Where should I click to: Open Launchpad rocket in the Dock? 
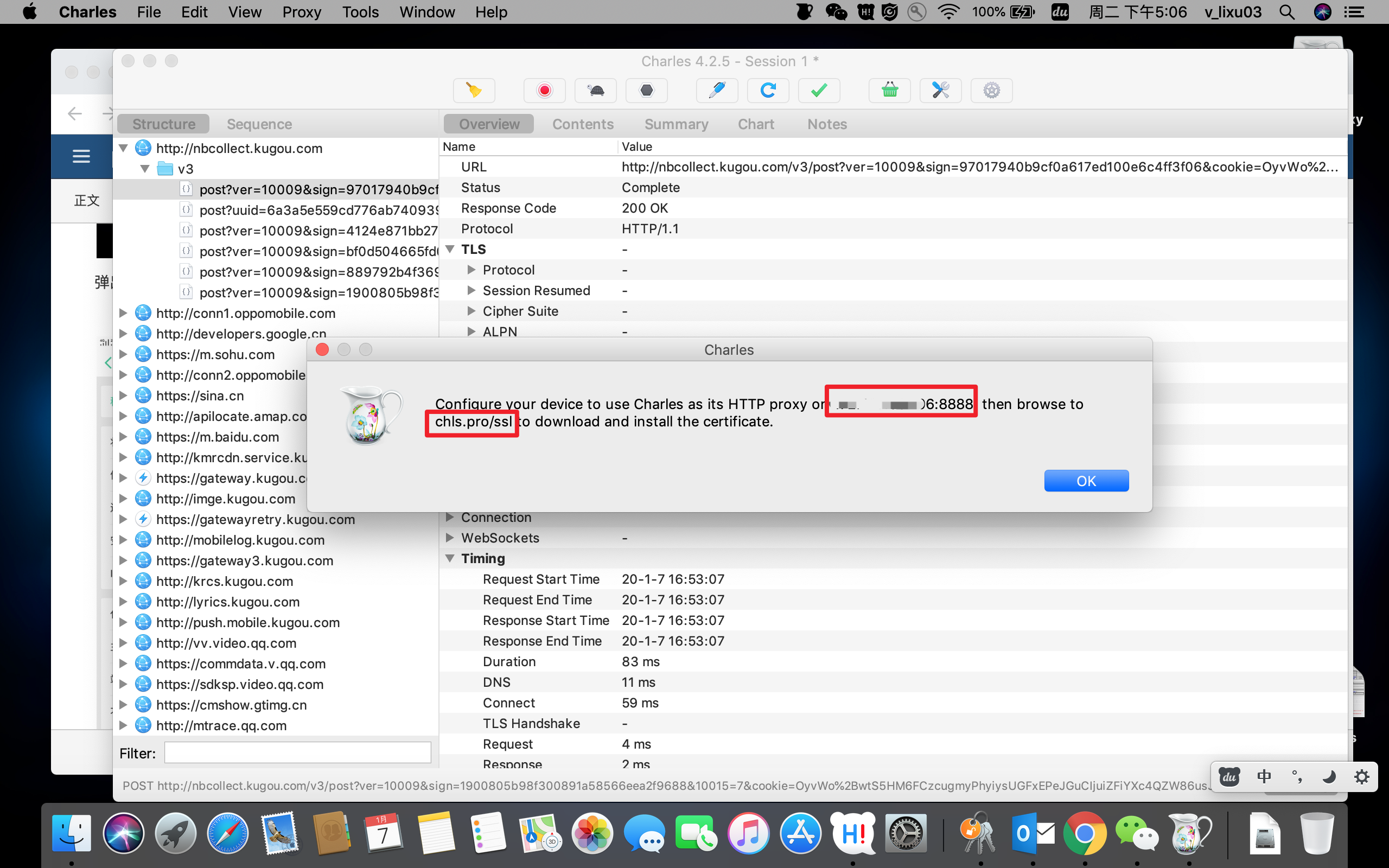[x=176, y=832]
